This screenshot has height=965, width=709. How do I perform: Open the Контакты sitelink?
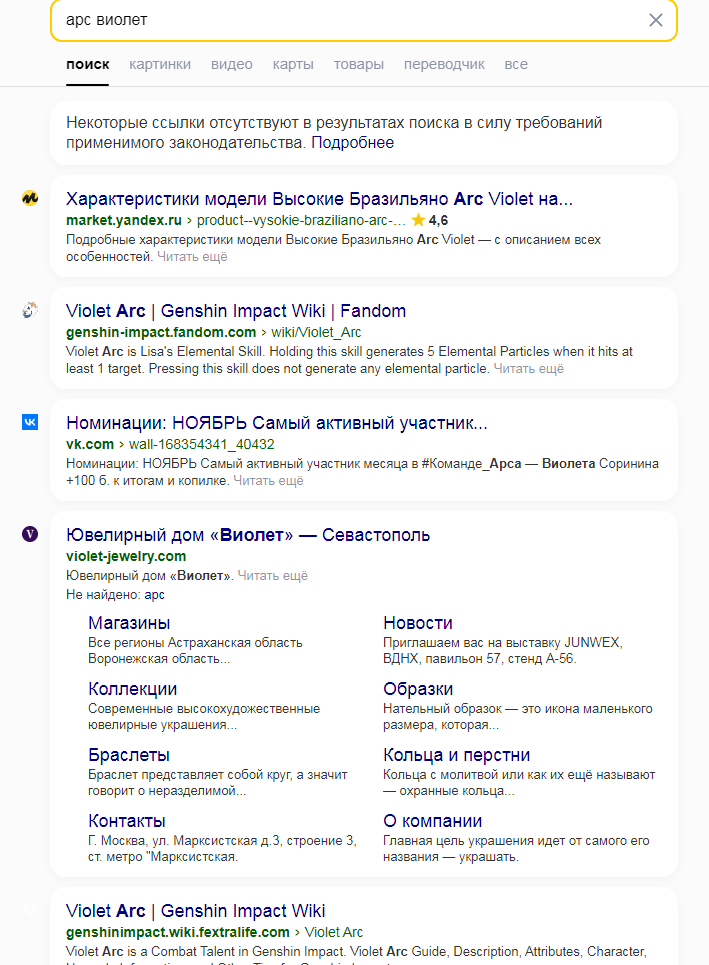coord(127,821)
